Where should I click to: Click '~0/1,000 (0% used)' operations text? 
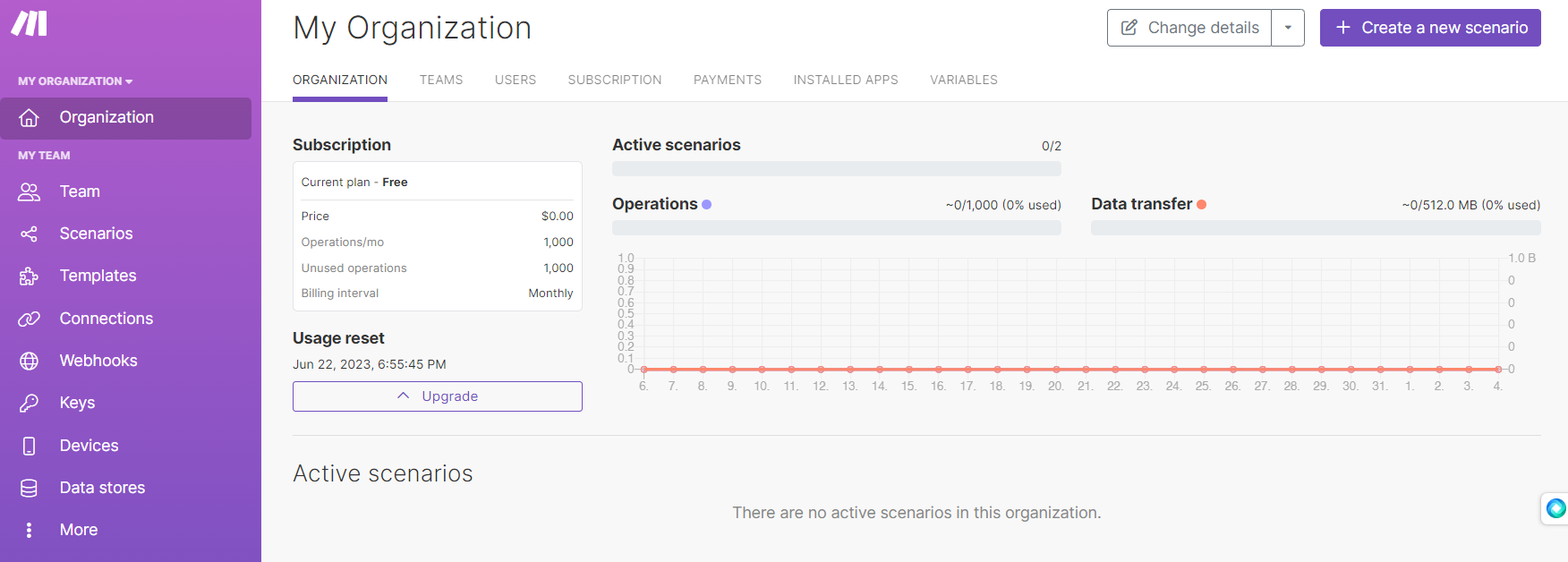coord(1003,205)
